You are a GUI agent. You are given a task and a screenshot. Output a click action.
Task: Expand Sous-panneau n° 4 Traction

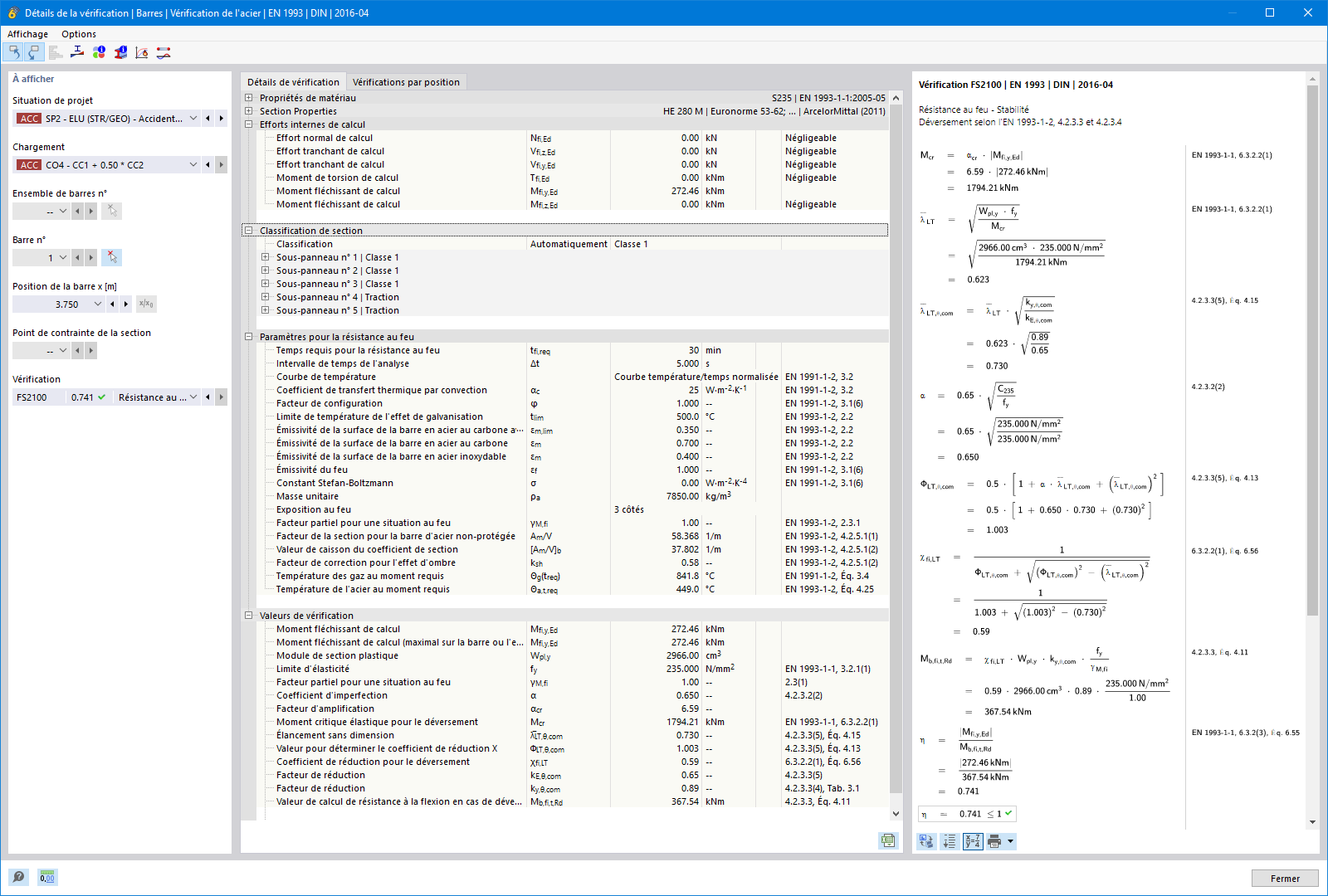(x=265, y=297)
